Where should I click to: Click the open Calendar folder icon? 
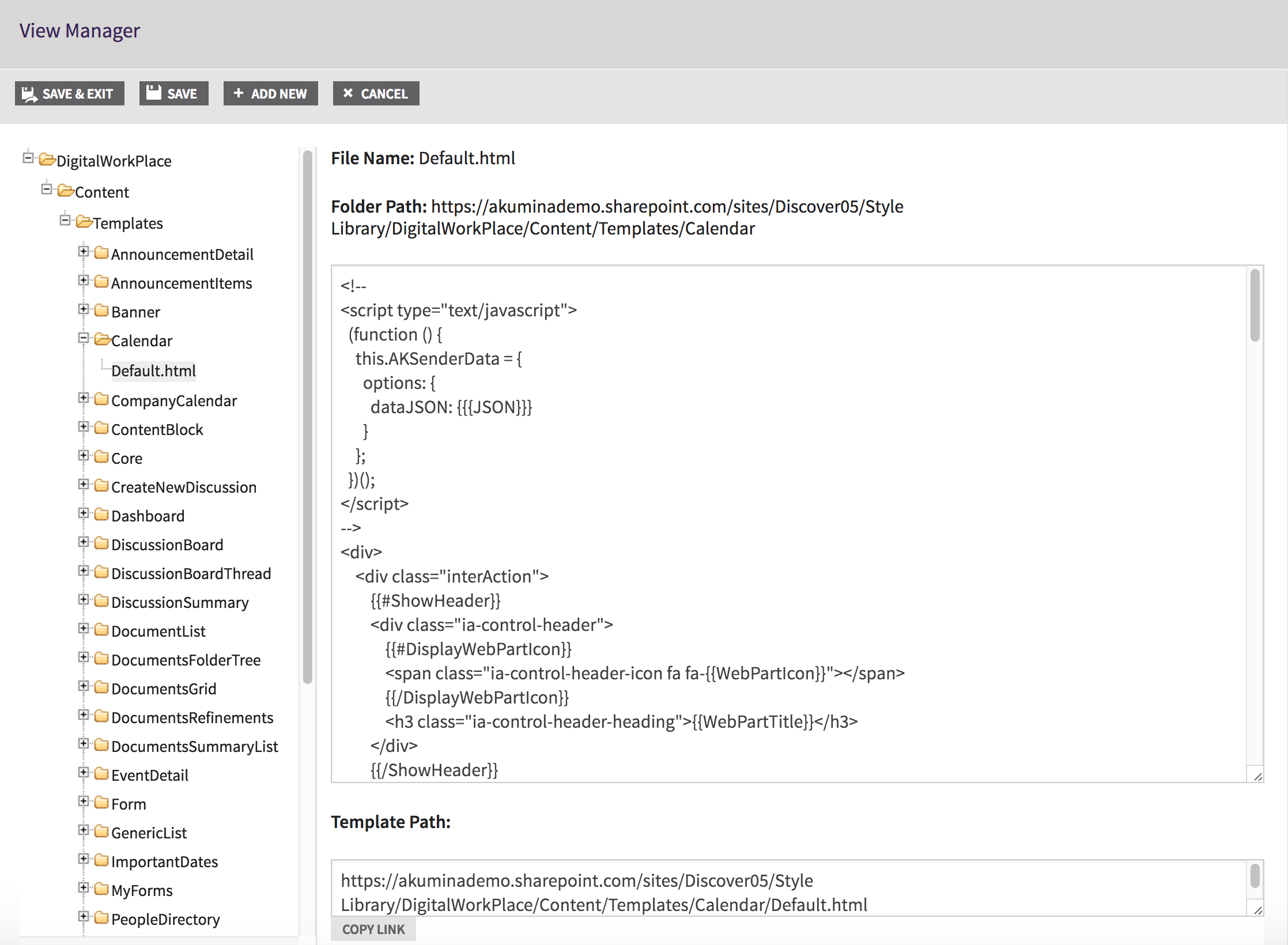click(x=103, y=339)
